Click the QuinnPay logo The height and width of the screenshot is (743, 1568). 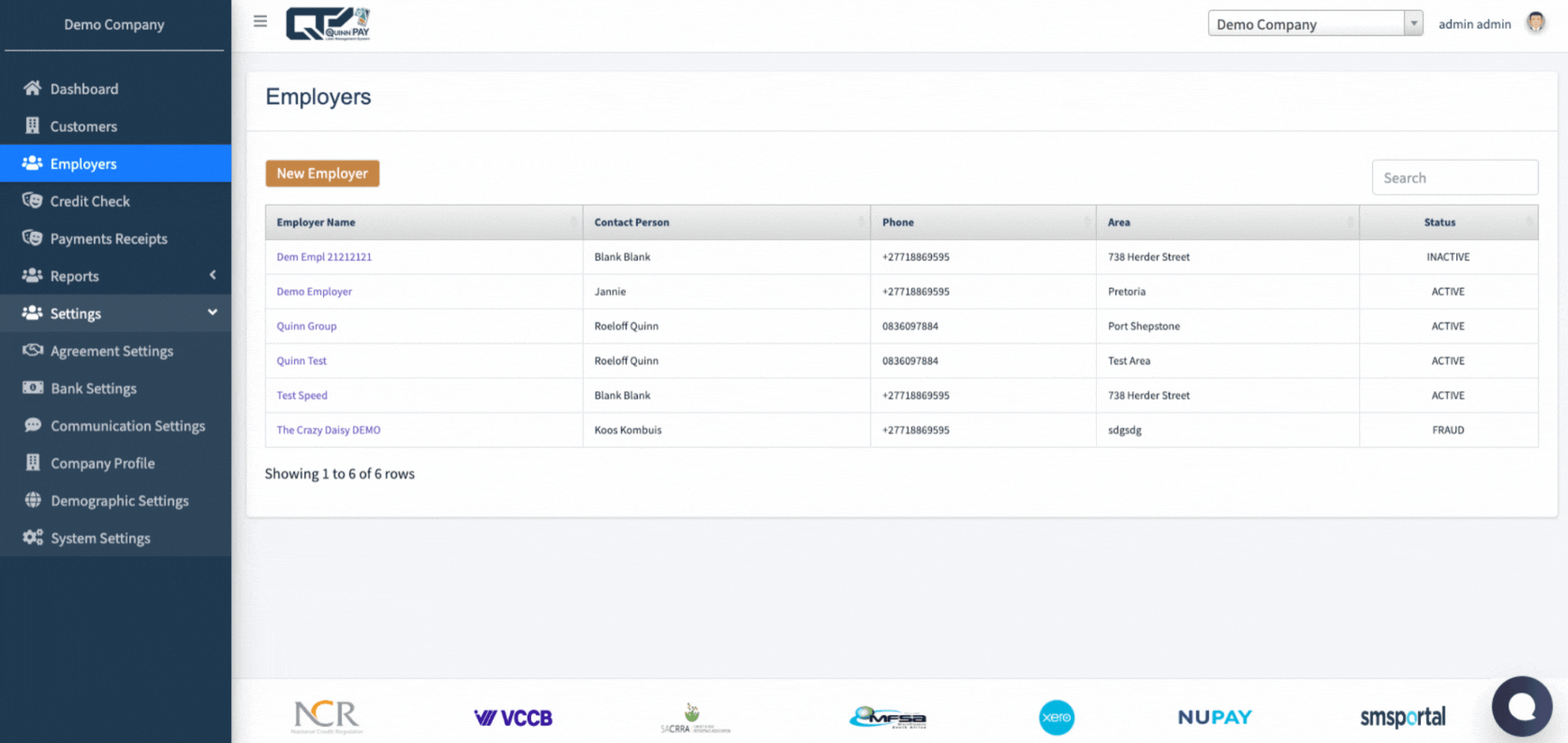click(328, 22)
